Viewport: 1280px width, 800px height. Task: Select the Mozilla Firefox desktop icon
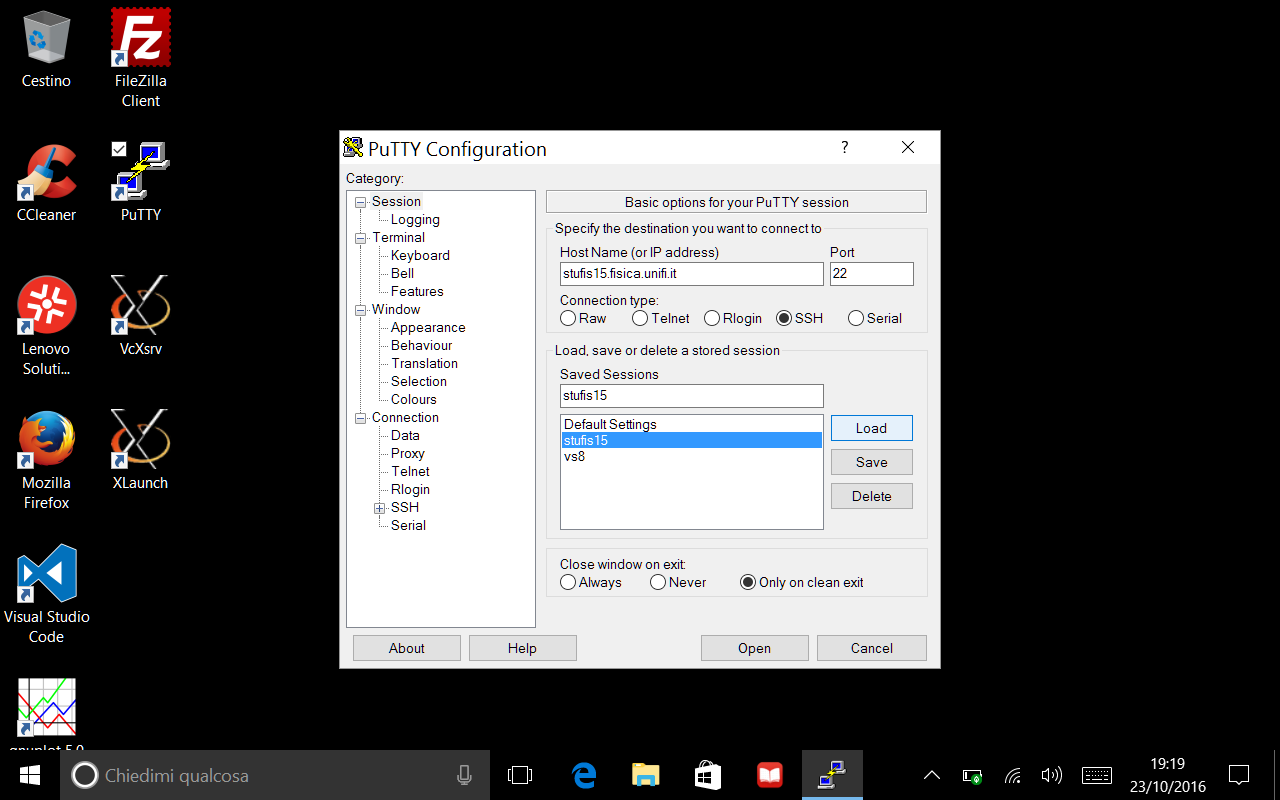[x=46, y=460]
